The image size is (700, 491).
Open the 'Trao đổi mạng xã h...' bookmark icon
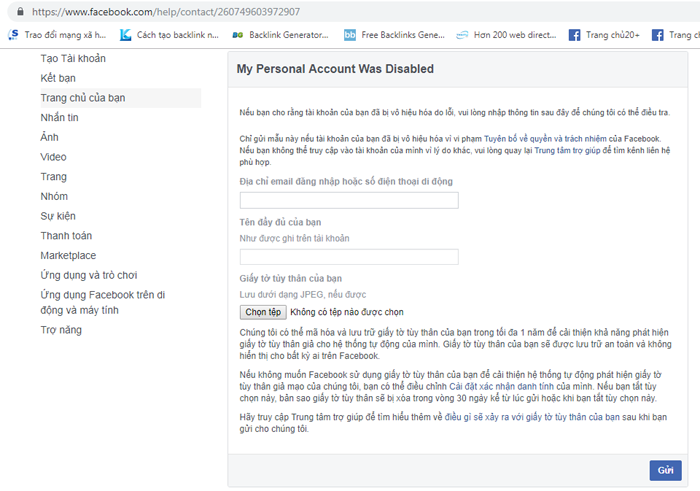(14, 34)
